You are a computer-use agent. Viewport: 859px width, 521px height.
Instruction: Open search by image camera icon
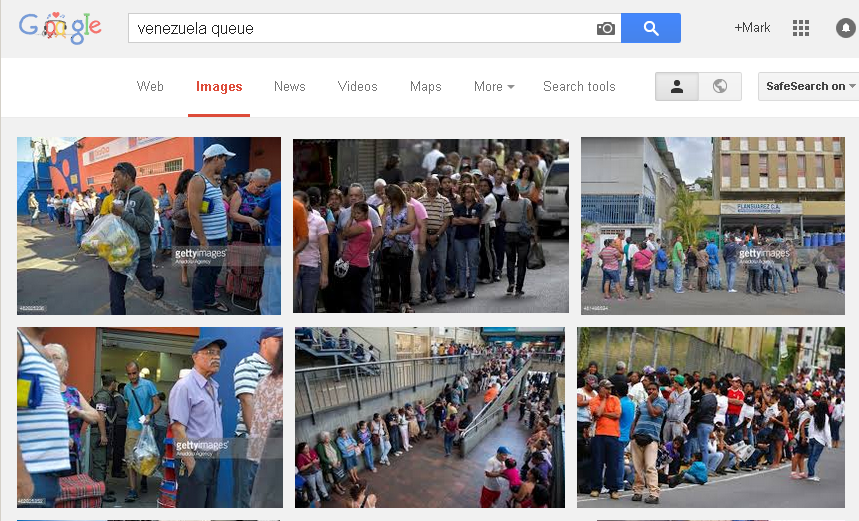tap(605, 28)
